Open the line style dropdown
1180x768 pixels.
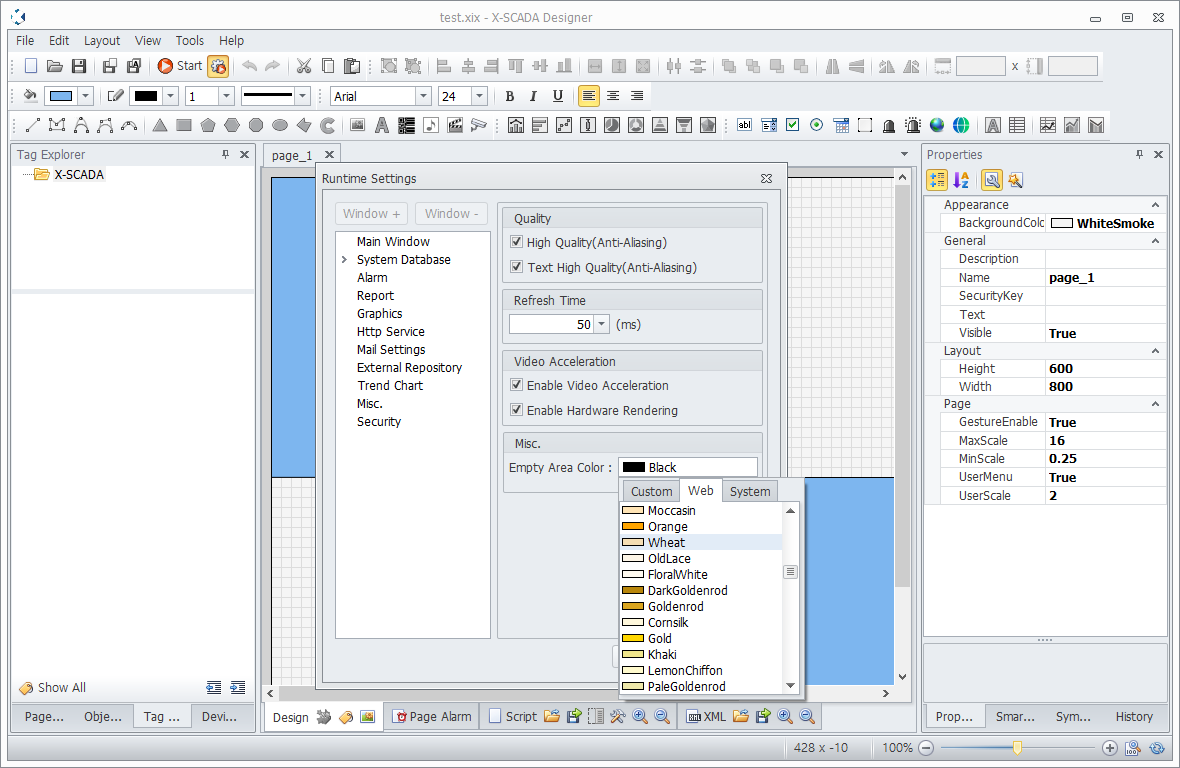303,96
